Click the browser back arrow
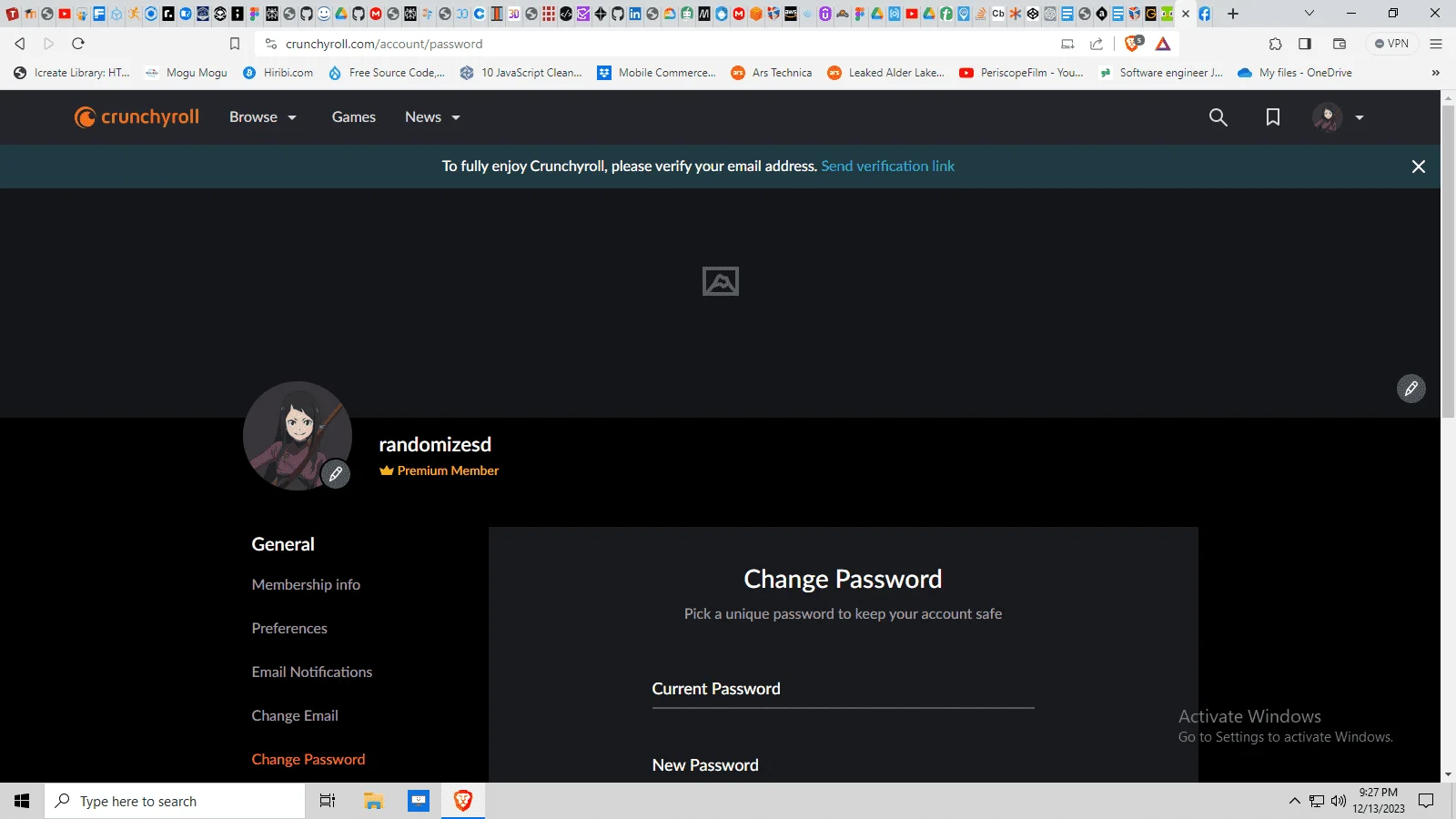This screenshot has width=1456, height=819. pyautogui.click(x=20, y=44)
